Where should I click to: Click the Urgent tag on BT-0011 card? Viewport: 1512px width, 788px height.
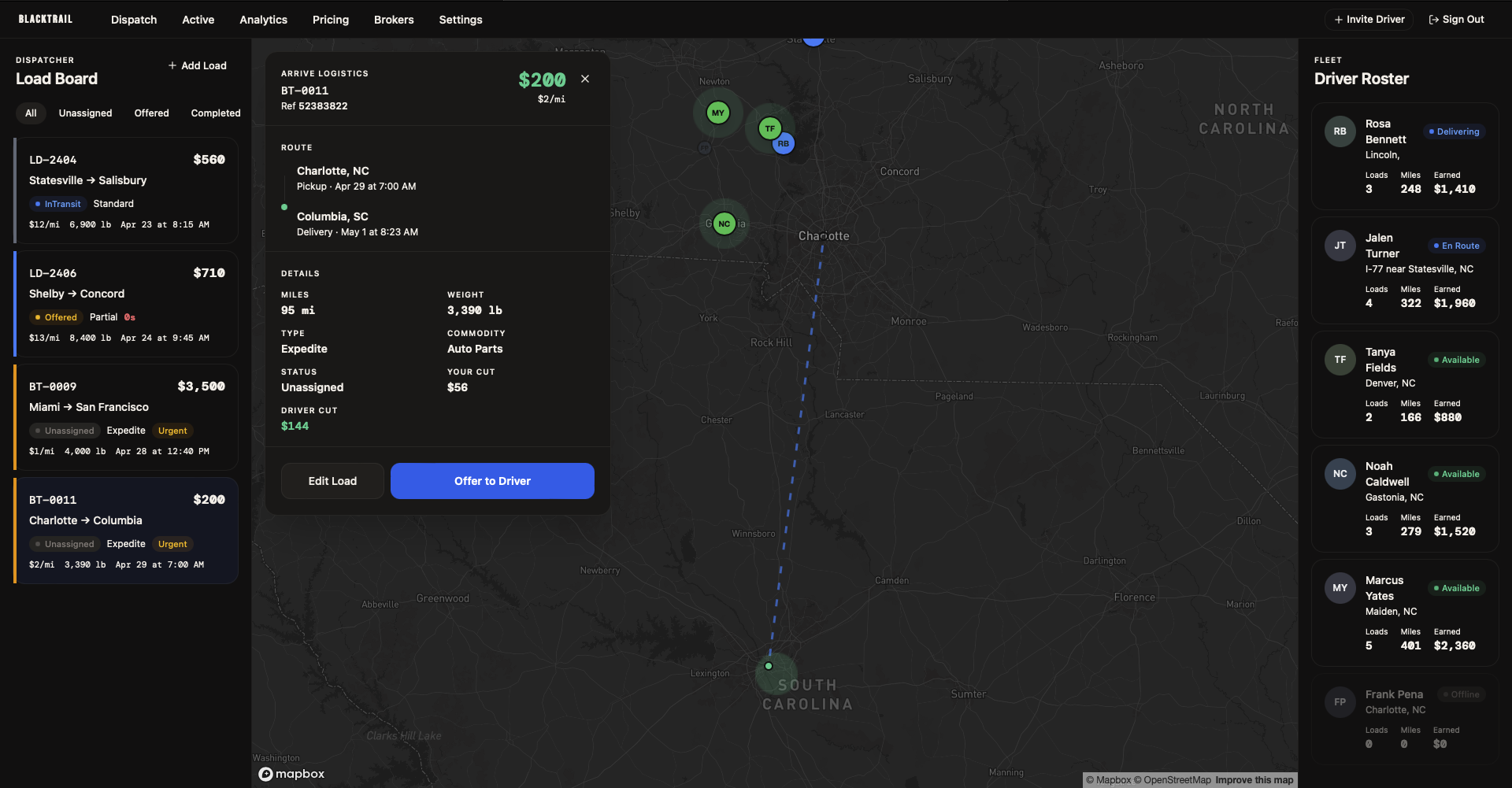(172, 544)
